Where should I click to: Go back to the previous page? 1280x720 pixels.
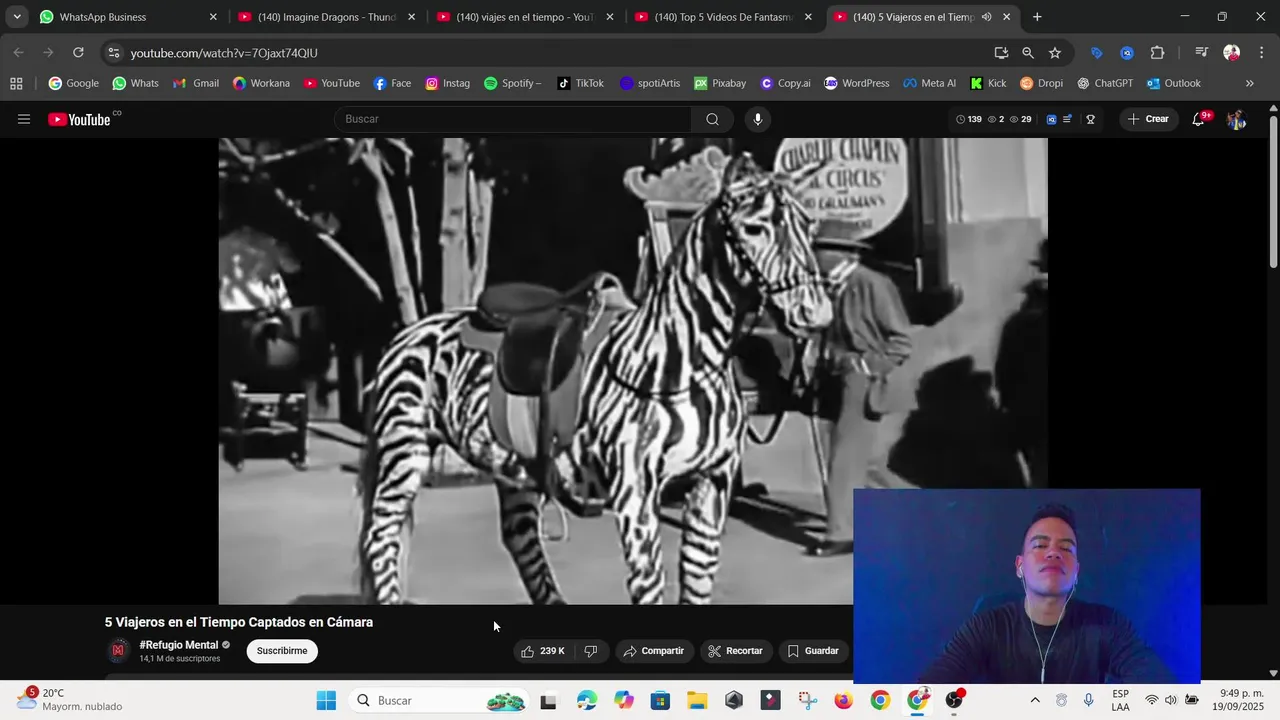(x=18, y=53)
